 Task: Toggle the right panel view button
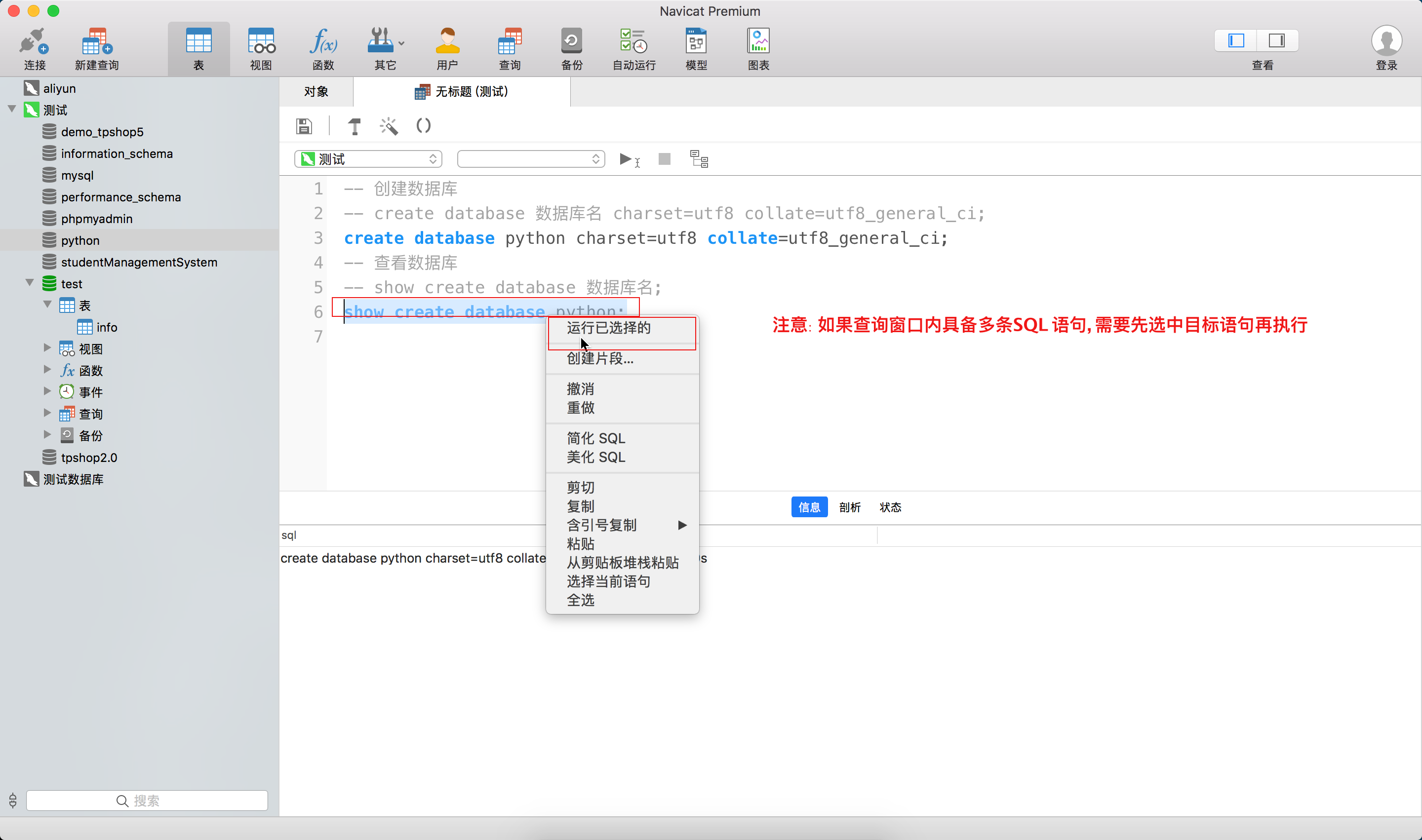pyautogui.click(x=1276, y=40)
